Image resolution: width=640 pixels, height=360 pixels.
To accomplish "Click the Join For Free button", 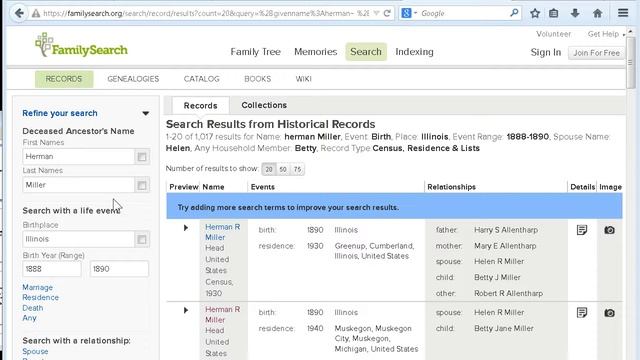I will [x=596, y=53].
